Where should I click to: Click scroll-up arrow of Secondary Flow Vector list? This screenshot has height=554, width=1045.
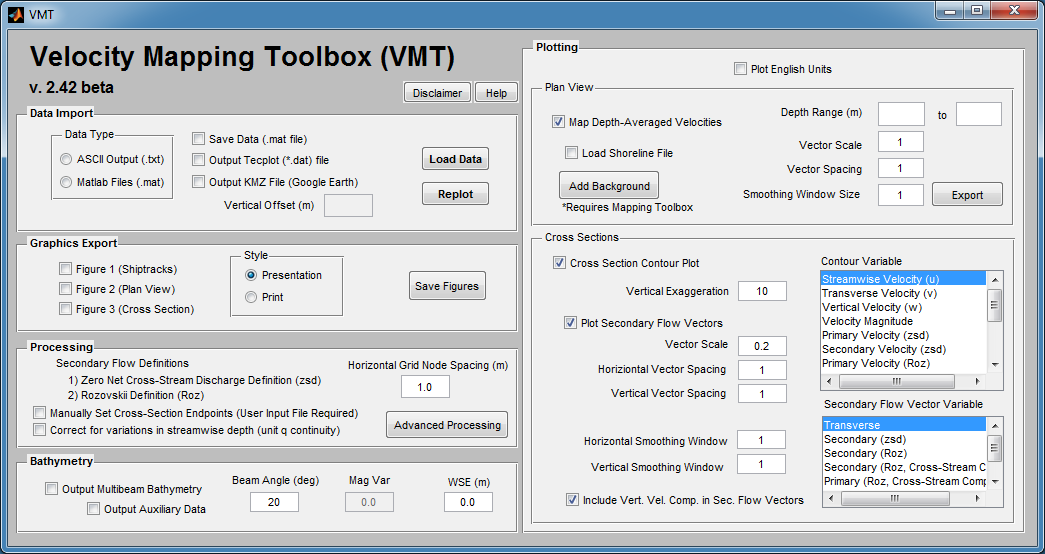(994, 425)
